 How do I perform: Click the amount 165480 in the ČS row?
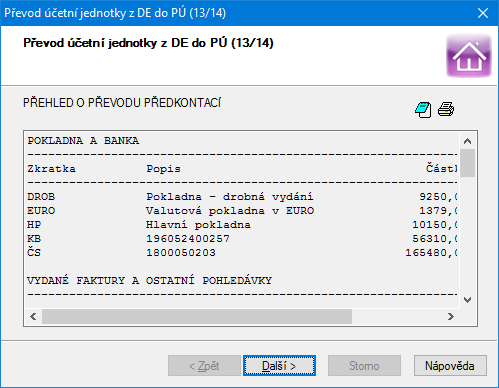pos(431,253)
